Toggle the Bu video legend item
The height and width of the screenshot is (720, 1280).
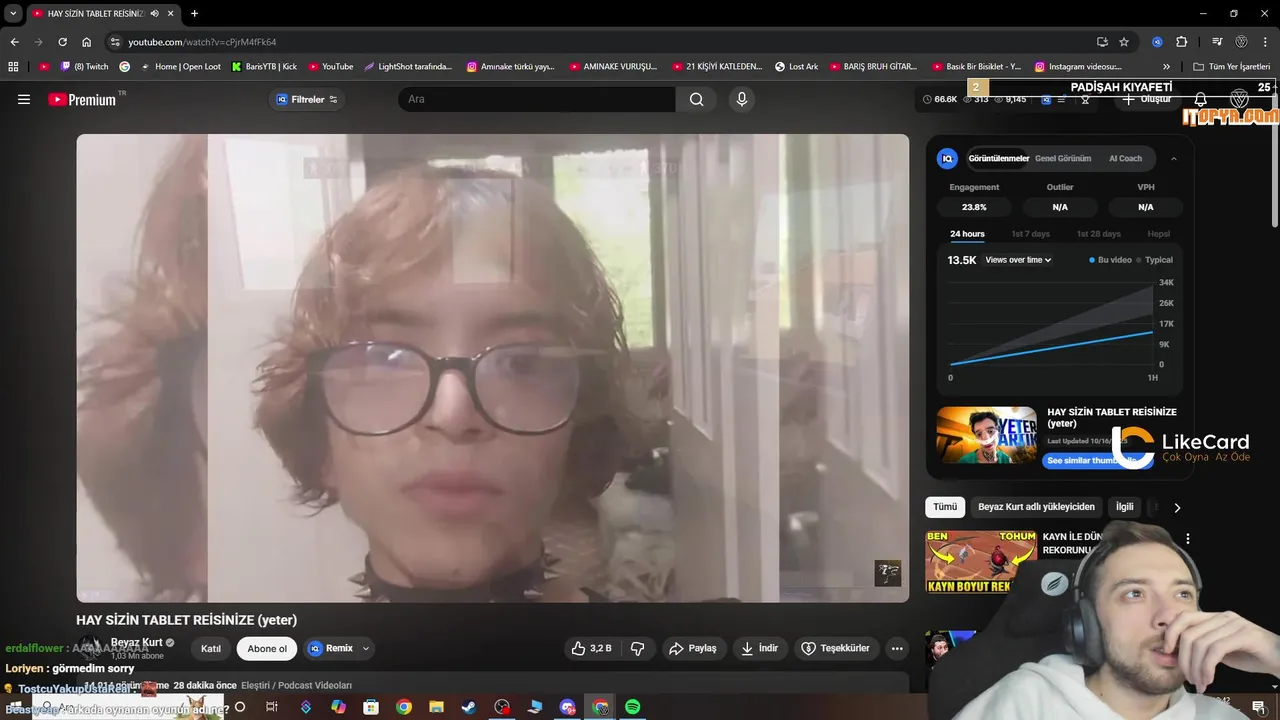(x=1110, y=260)
